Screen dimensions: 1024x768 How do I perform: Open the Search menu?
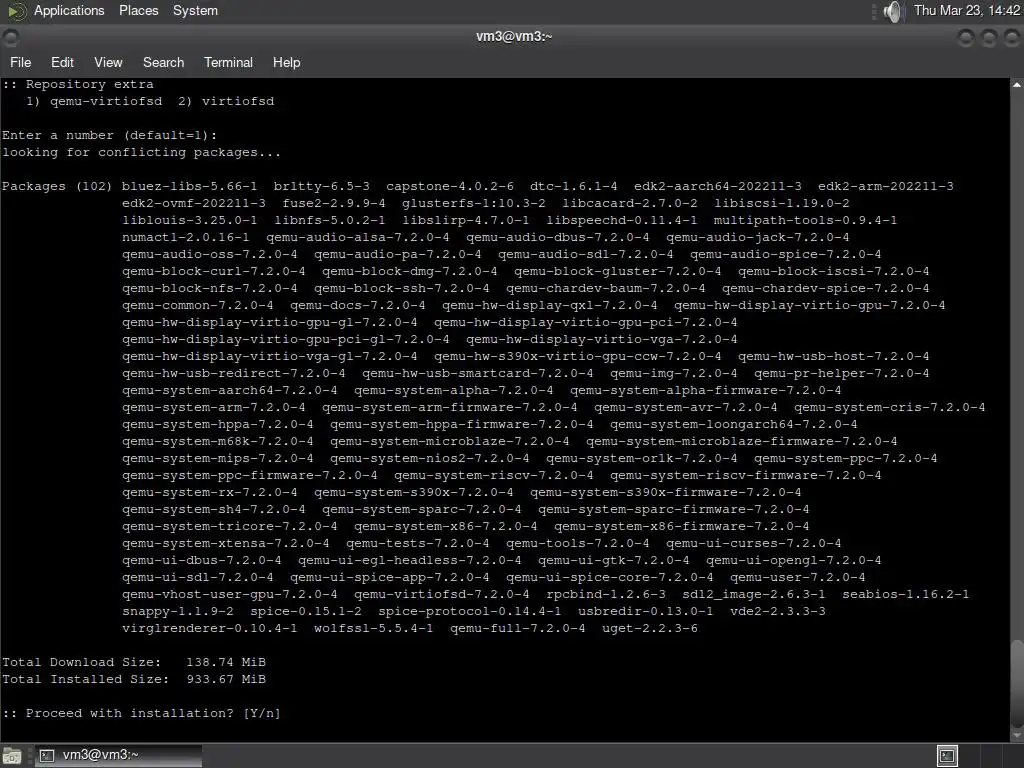pyautogui.click(x=163, y=63)
